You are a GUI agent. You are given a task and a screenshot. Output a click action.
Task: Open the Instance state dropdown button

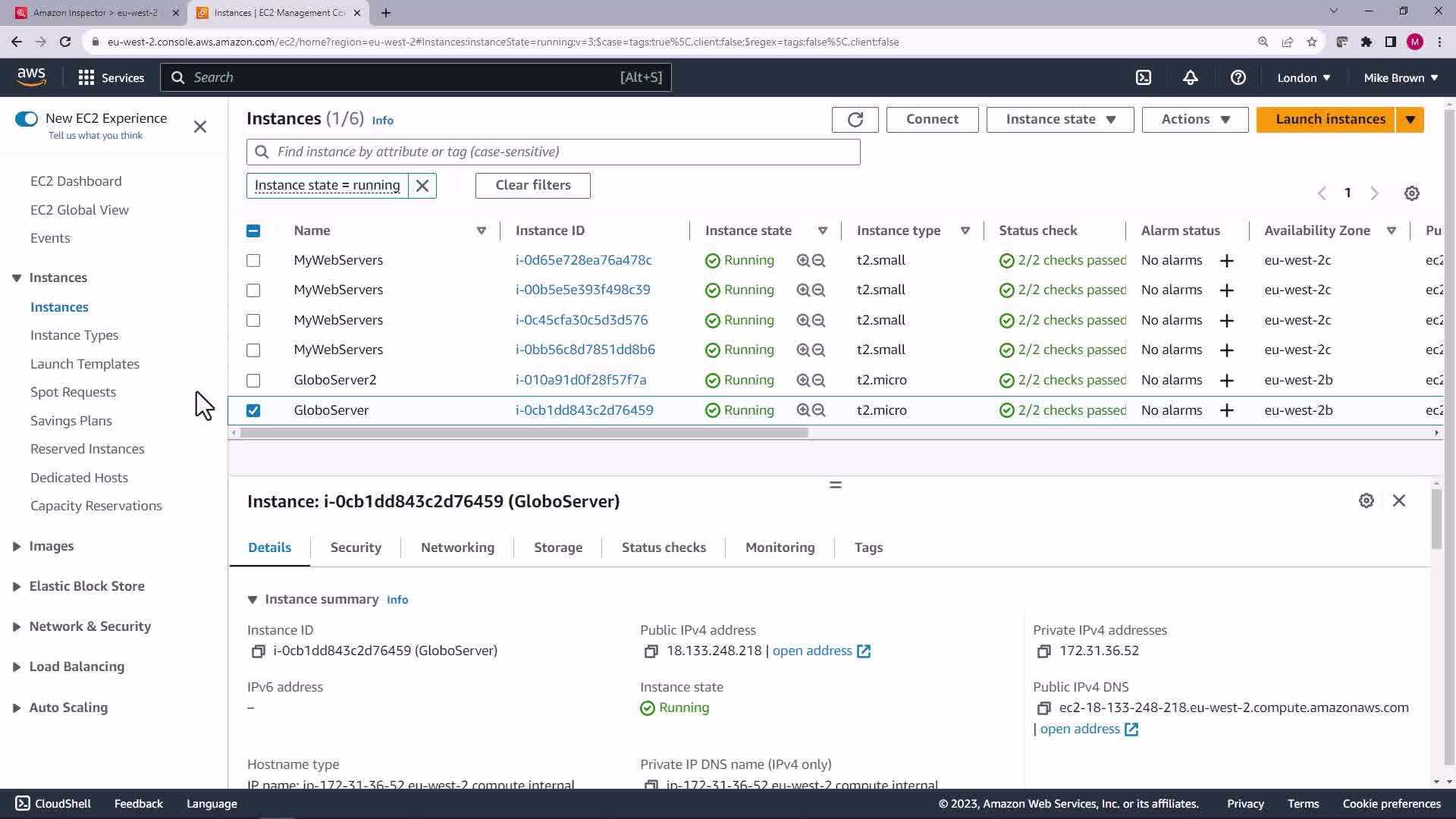pos(1059,120)
